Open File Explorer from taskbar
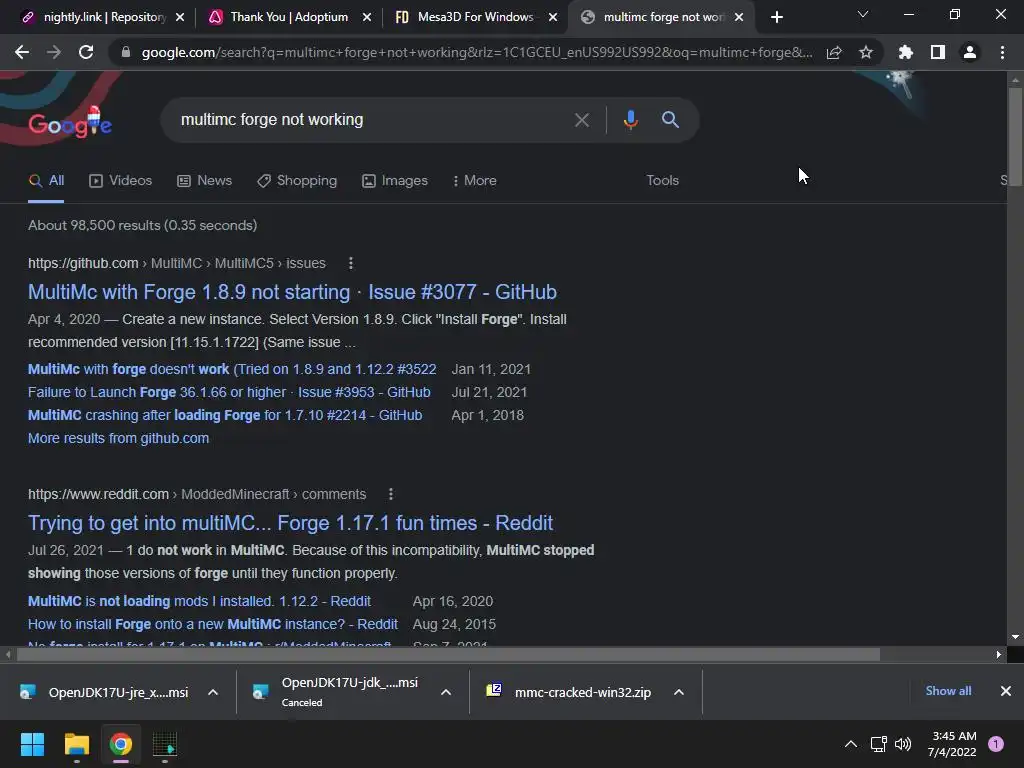Screen dimensions: 1024x768 76,744
